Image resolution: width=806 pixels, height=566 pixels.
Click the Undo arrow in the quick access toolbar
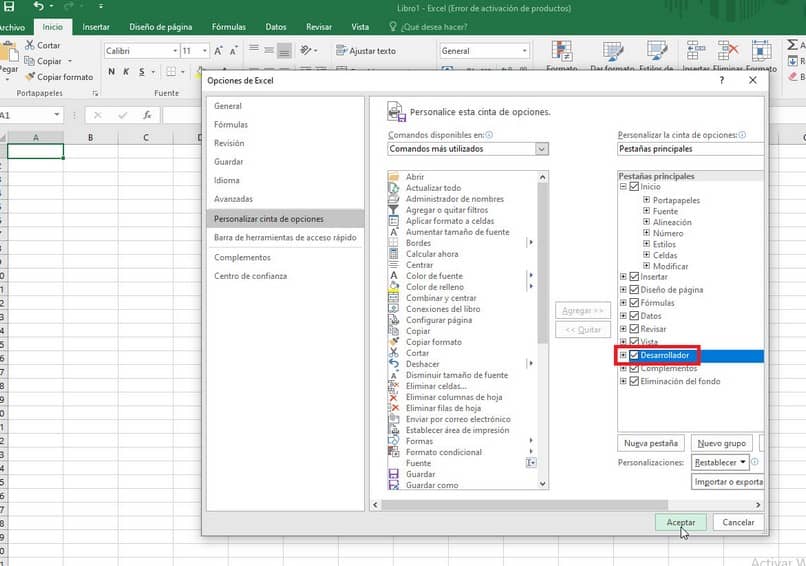[x=38, y=7]
